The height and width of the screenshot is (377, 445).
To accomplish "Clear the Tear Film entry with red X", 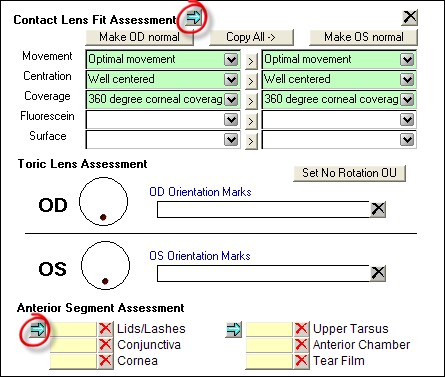I will (x=301, y=361).
